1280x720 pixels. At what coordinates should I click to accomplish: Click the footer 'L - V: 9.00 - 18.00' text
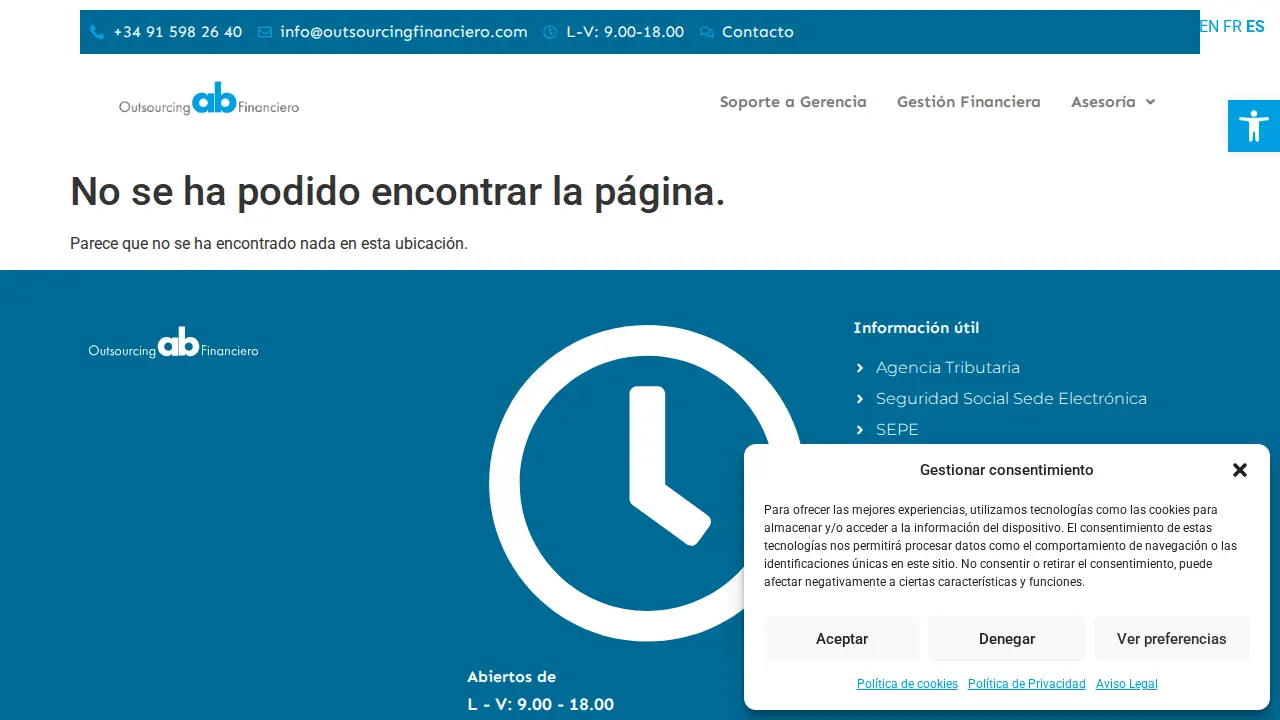[540, 705]
